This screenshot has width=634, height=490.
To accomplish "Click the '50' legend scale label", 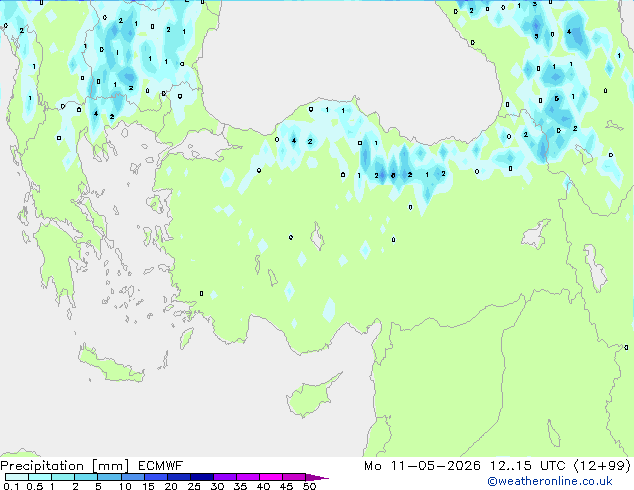I will point(309,486).
